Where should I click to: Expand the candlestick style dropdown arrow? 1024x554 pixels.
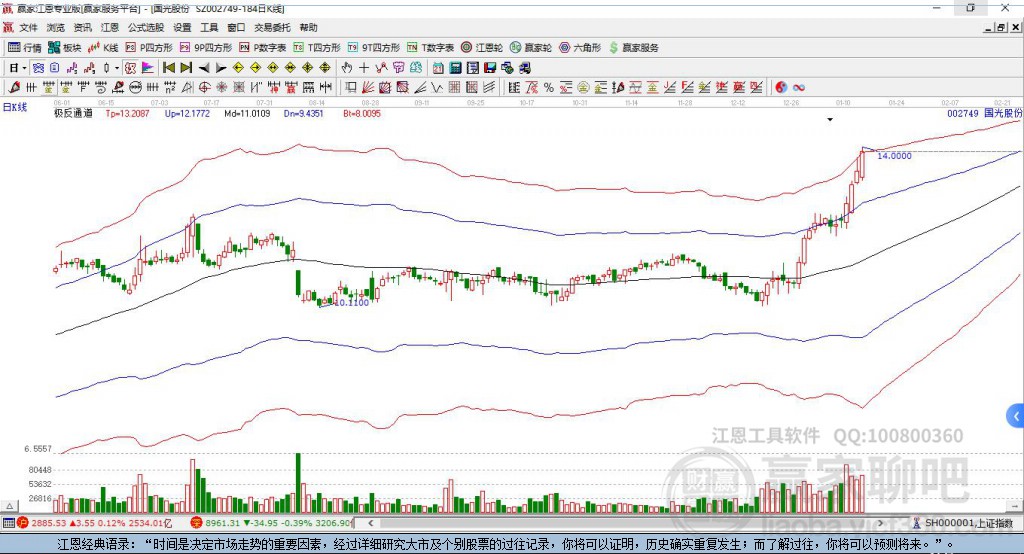click(117, 67)
